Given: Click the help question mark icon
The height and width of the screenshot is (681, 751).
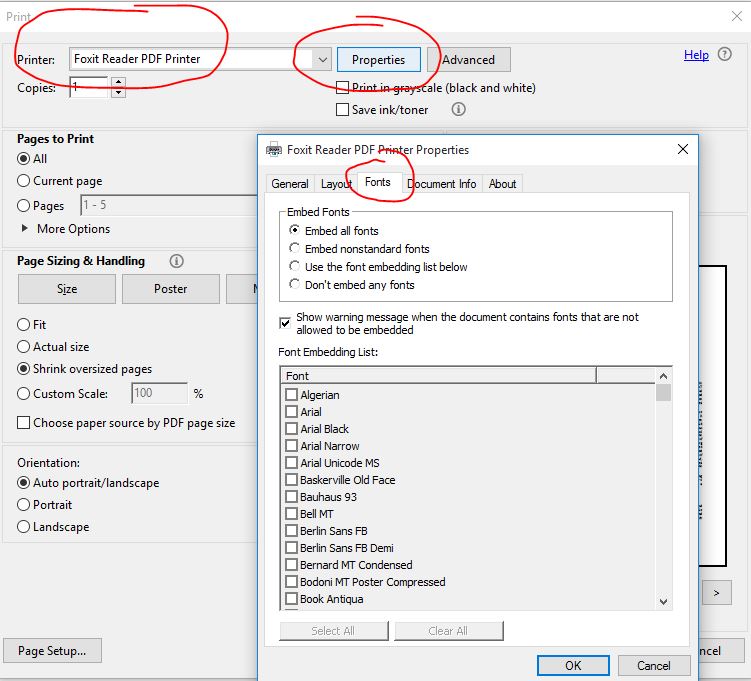Looking at the screenshot, I should (725, 55).
